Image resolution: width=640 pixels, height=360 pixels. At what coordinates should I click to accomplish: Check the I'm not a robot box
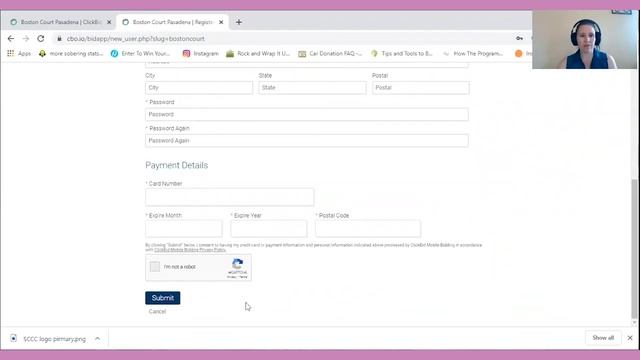(x=155, y=267)
